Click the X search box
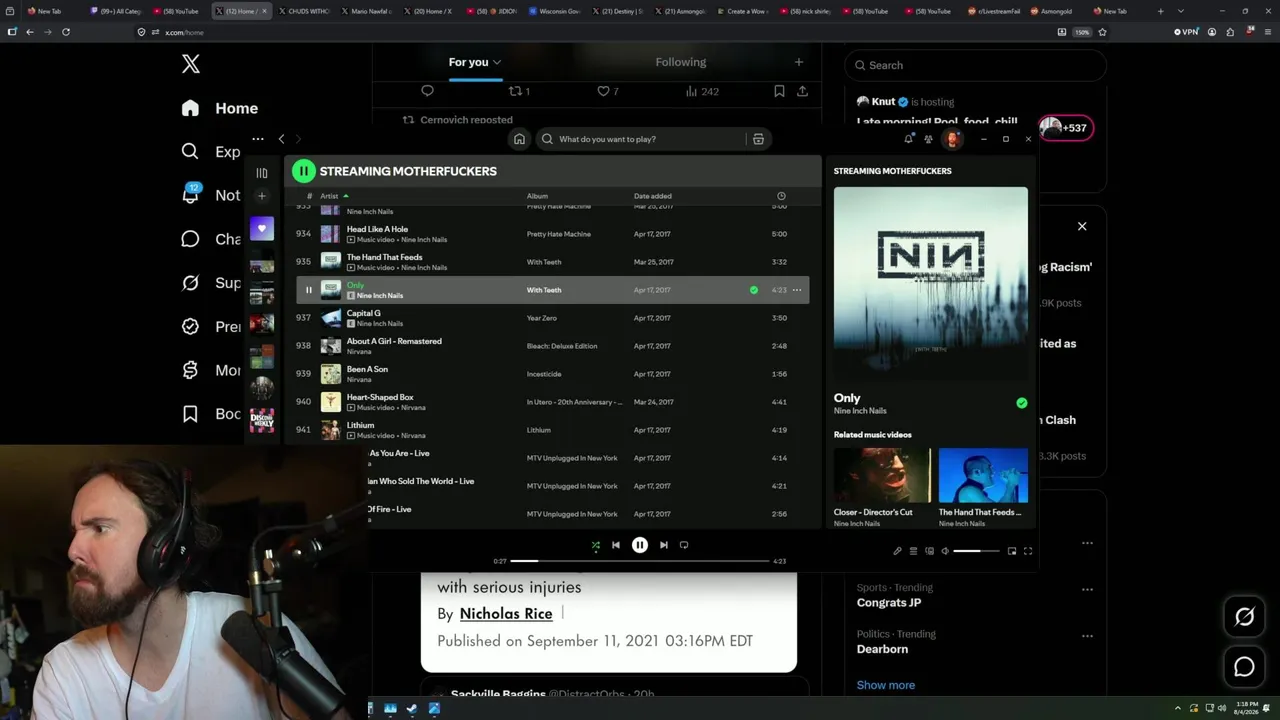1280x720 pixels. [x=976, y=65]
